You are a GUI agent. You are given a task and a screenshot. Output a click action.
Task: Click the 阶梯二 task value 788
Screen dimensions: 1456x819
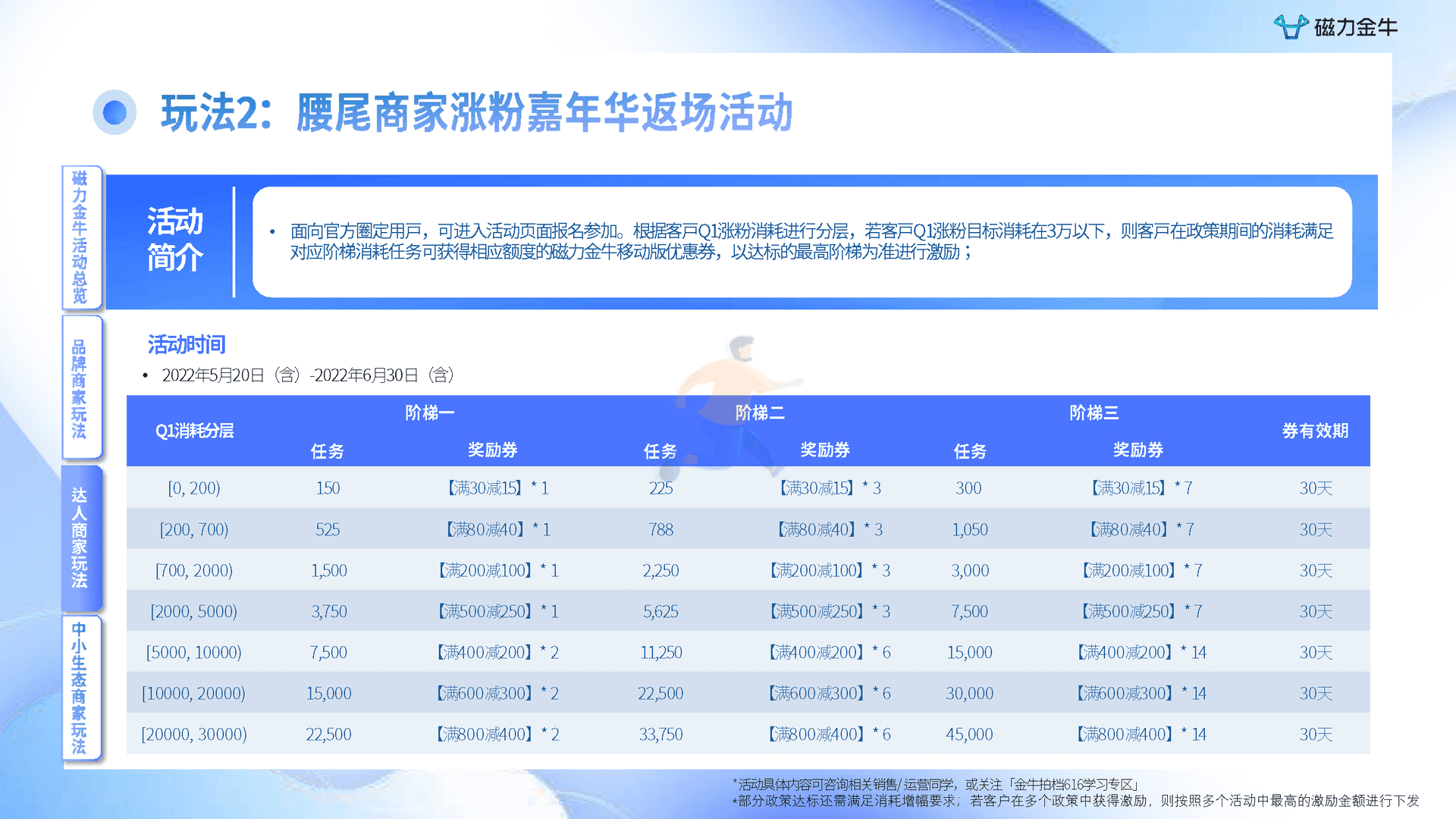point(661,529)
